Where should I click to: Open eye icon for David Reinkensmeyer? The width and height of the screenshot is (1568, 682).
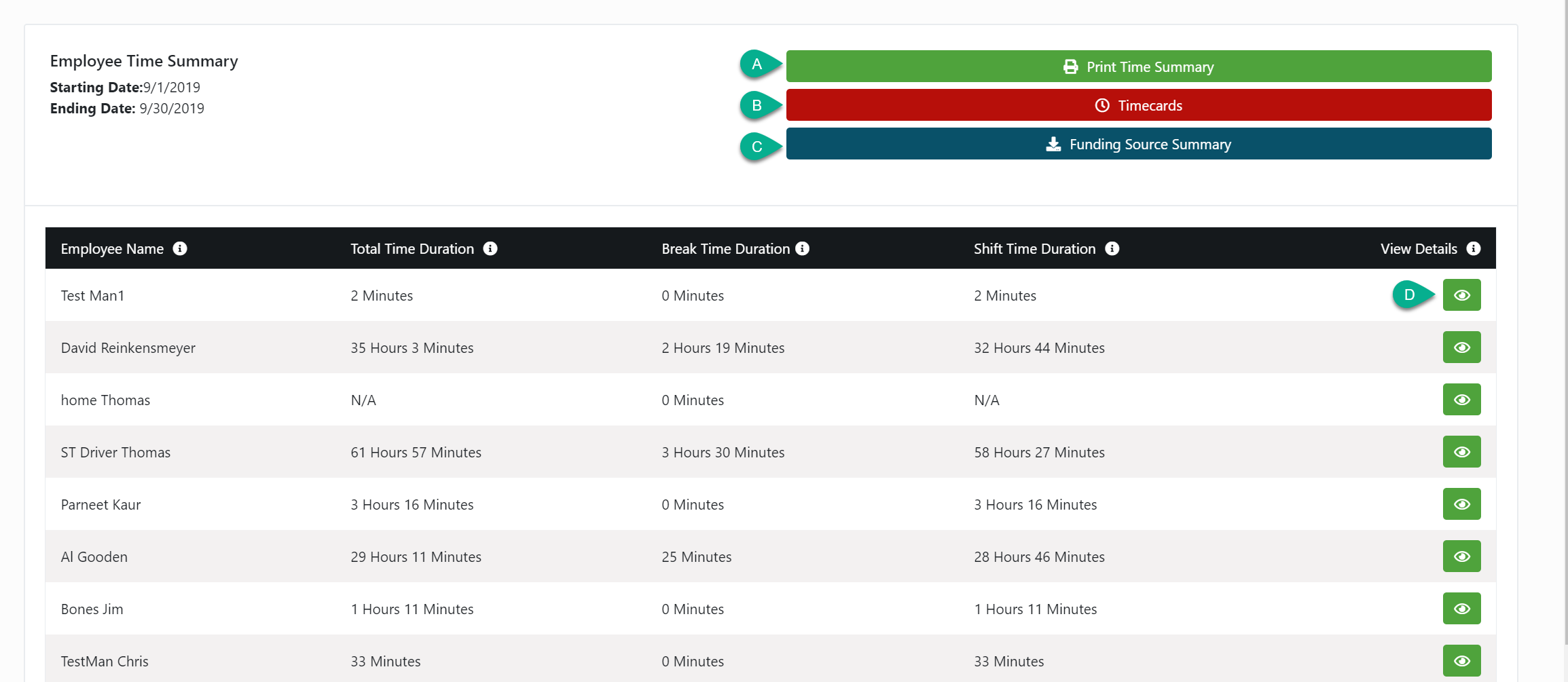[1461, 347]
